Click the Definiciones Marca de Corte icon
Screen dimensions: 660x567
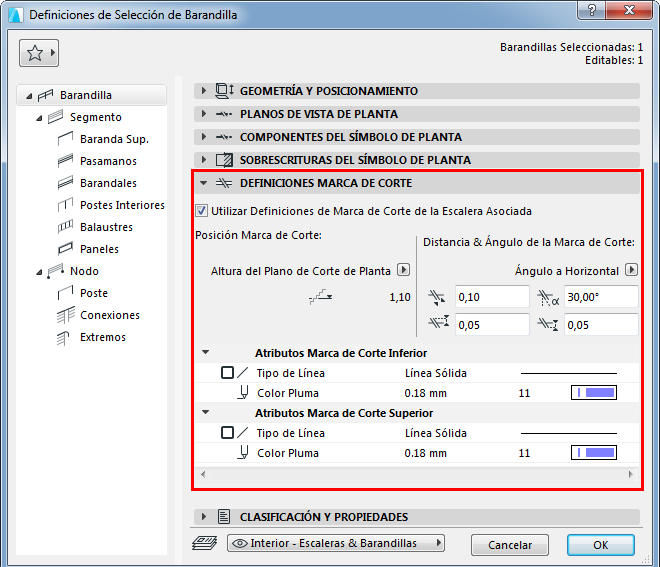tap(224, 183)
